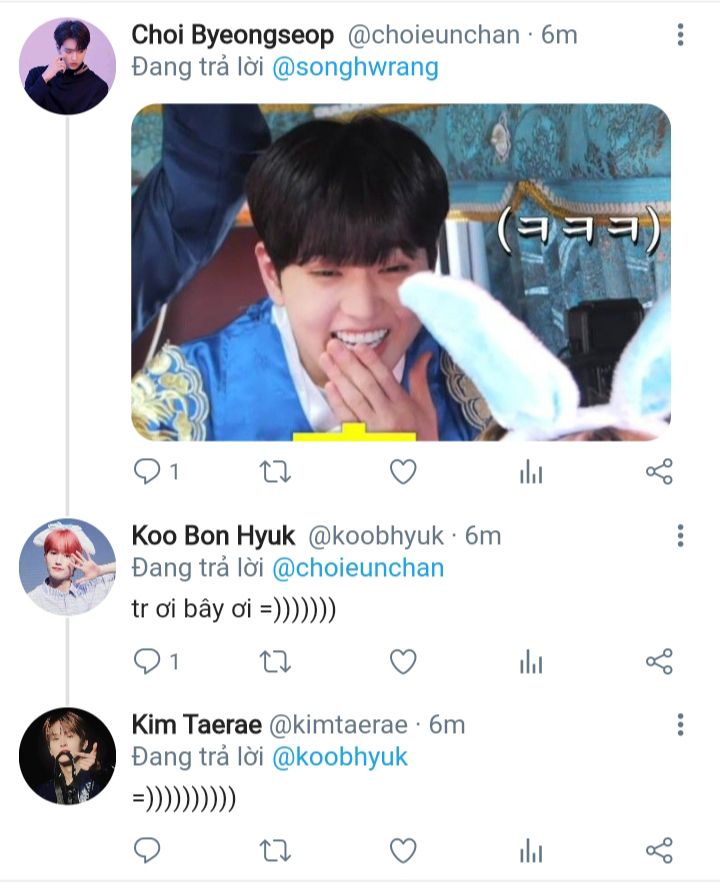This screenshot has height=888, width=720.
Task: Open more options for Koo Bon Hyuk's tweet
Action: [x=680, y=536]
